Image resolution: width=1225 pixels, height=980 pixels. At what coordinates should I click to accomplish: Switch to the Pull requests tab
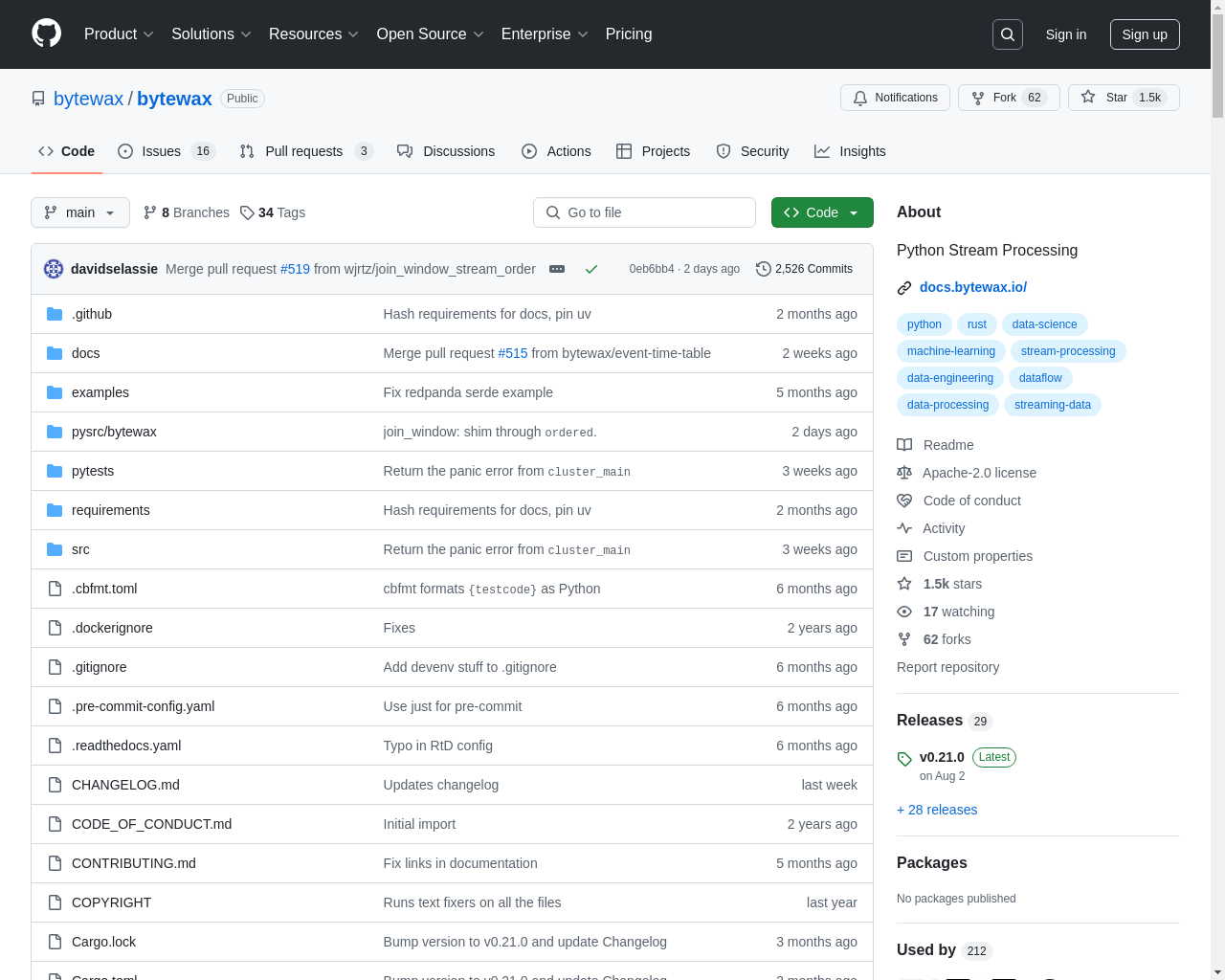[x=306, y=151]
